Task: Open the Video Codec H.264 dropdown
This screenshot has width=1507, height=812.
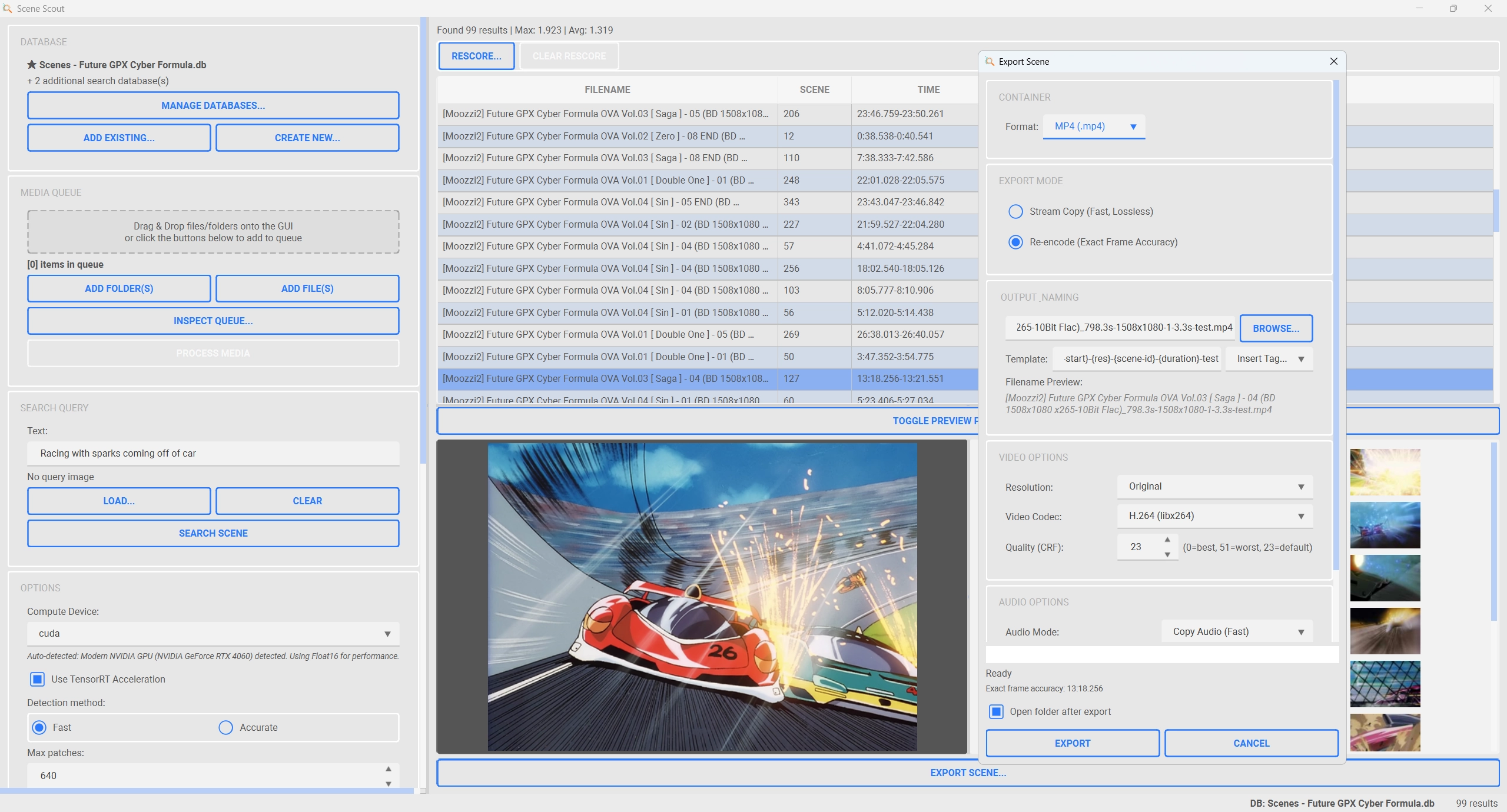Action: pyautogui.click(x=1215, y=516)
